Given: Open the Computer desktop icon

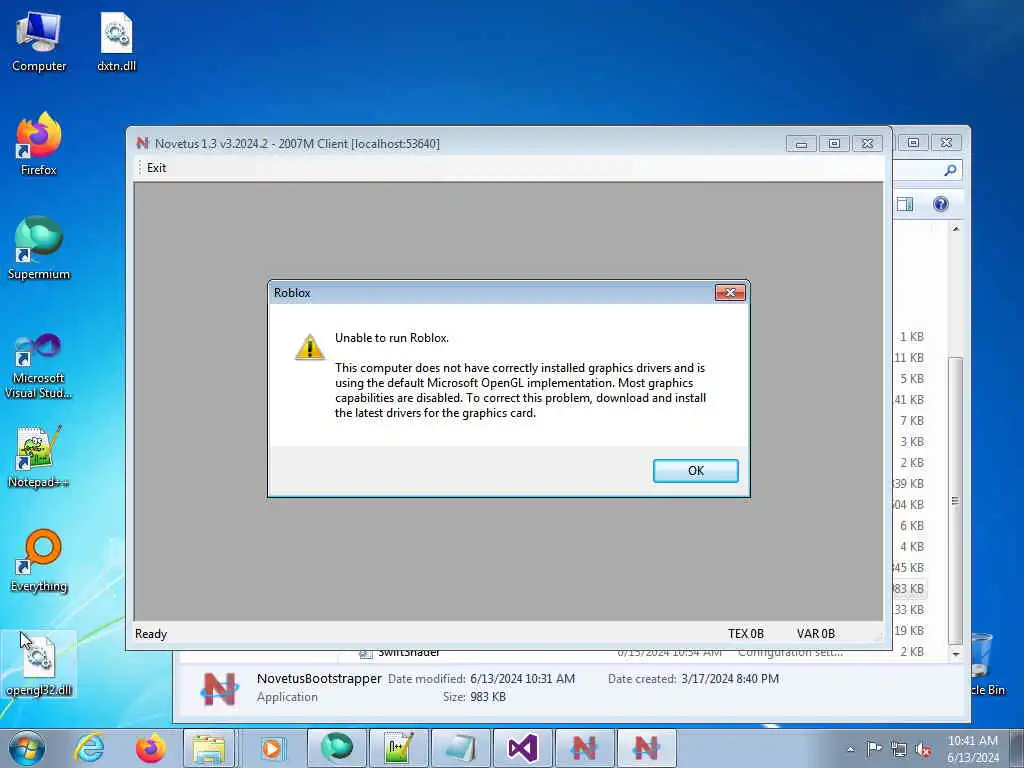Looking at the screenshot, I should pos(39,42).
